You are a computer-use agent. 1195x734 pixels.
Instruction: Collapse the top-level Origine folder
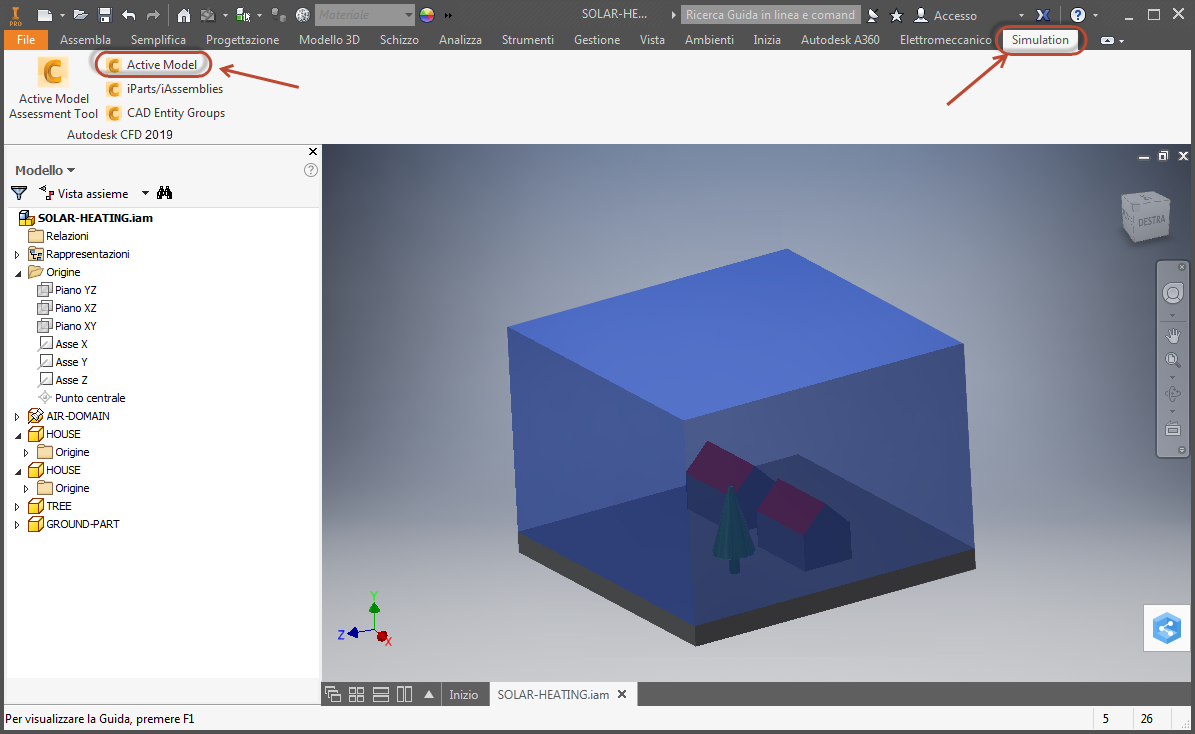coord(18,273)
